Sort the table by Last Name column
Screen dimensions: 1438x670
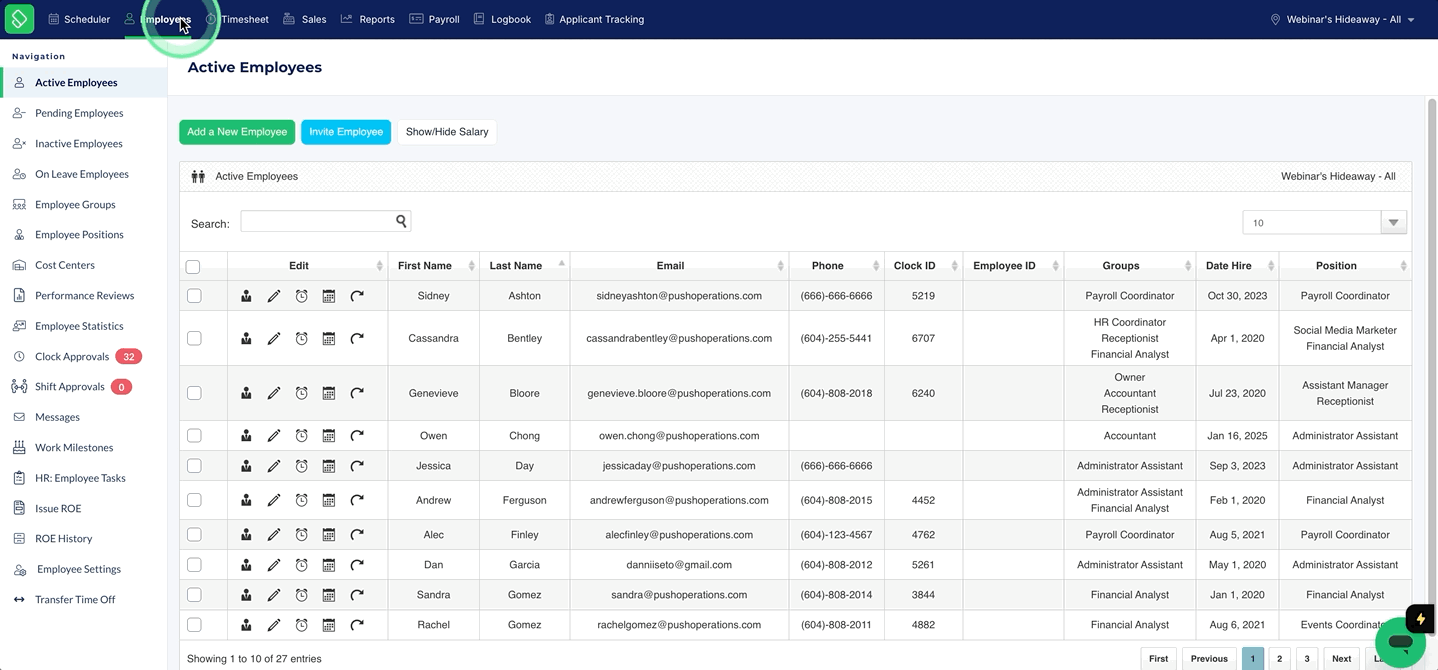pyautogui.click(x=524, y=266)
